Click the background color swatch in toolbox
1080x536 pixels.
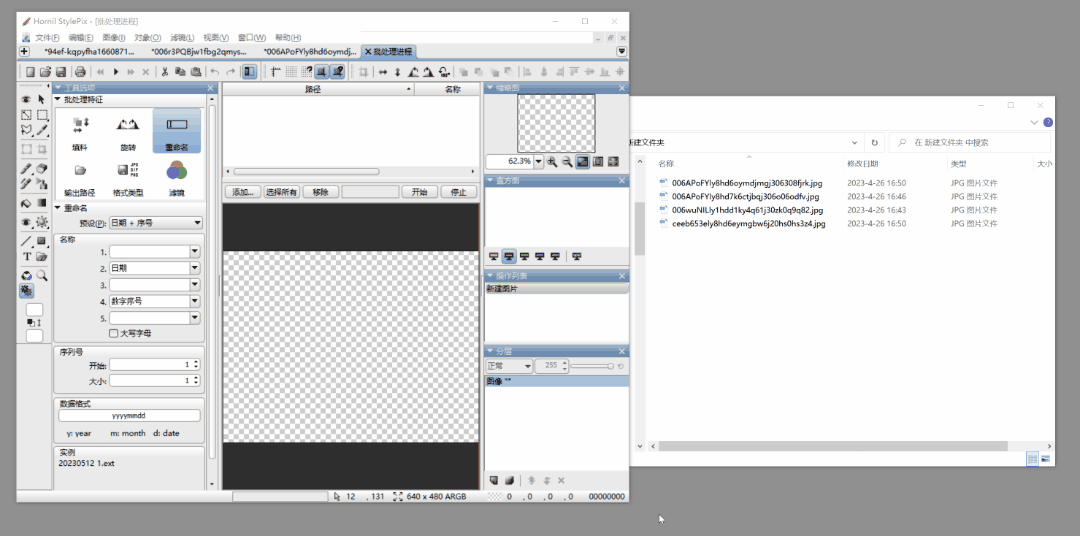[34, 336]
